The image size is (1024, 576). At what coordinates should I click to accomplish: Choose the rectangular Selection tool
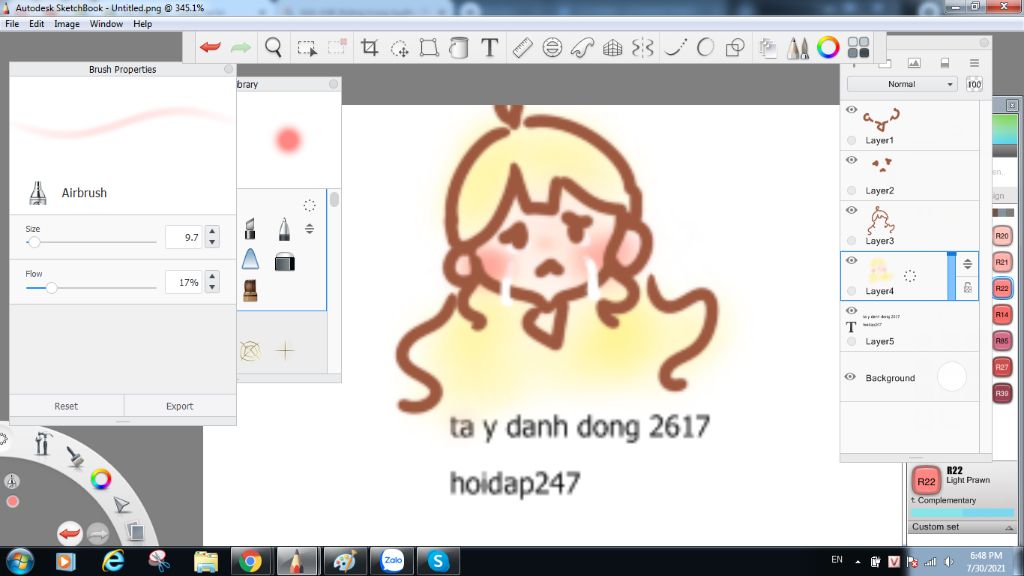click(x=307, y=48)
